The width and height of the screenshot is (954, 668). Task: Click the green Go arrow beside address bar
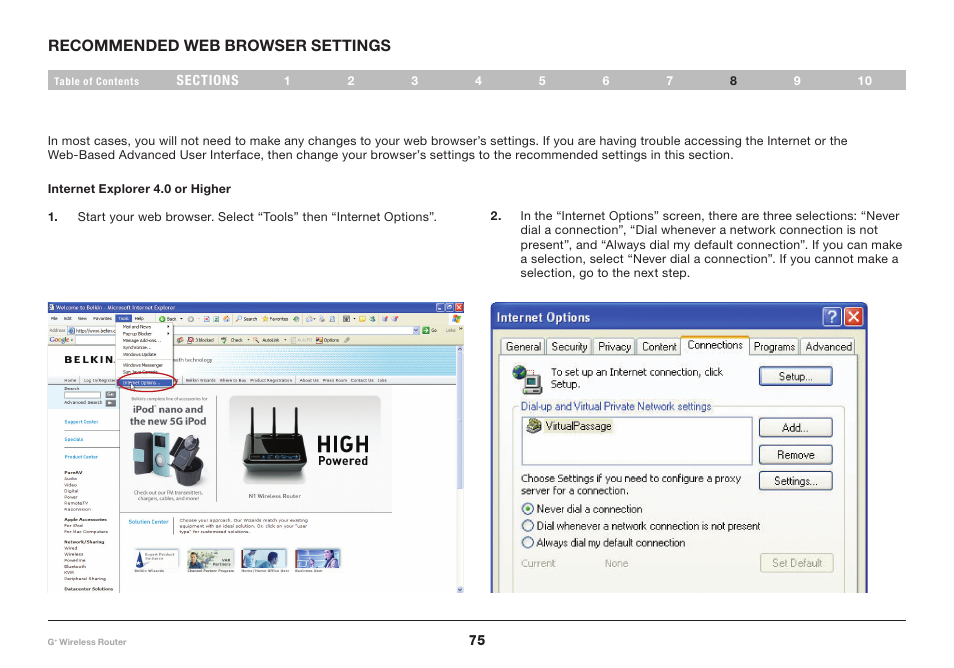click(425, 330)
